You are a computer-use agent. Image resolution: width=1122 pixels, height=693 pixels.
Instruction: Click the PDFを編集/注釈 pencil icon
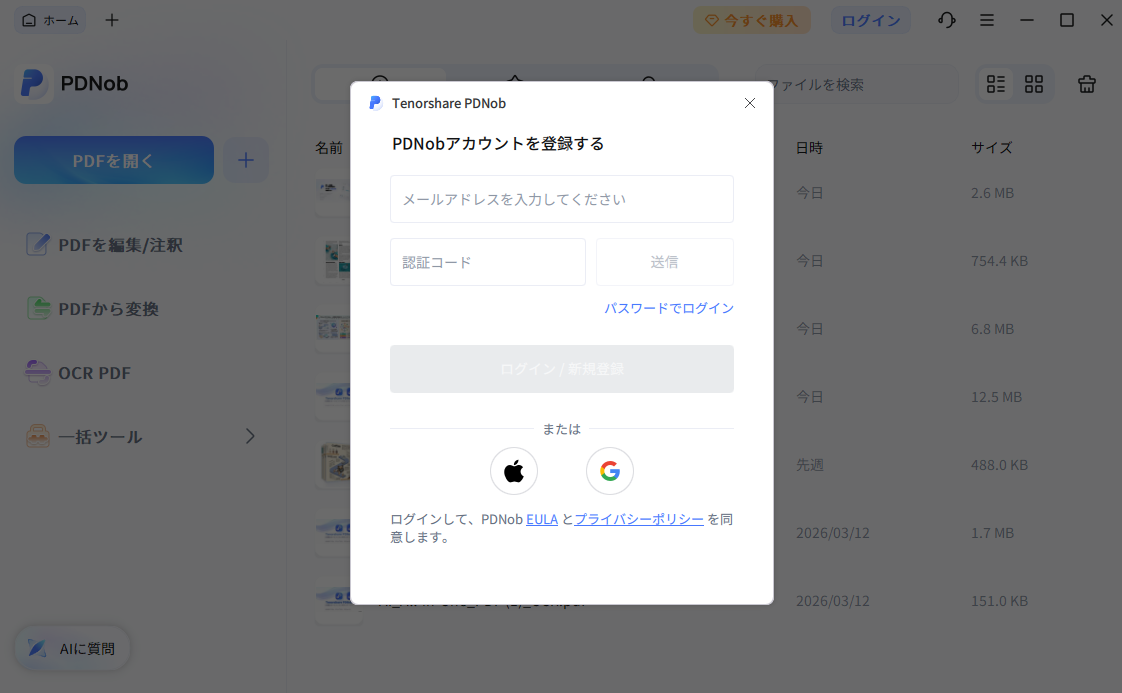[38, 244]
